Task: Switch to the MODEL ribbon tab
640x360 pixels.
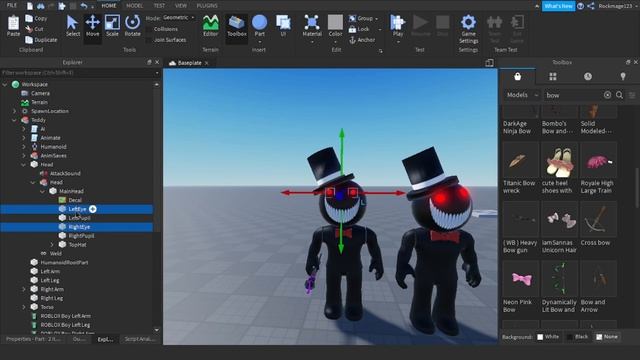Action: click(134, 6)
